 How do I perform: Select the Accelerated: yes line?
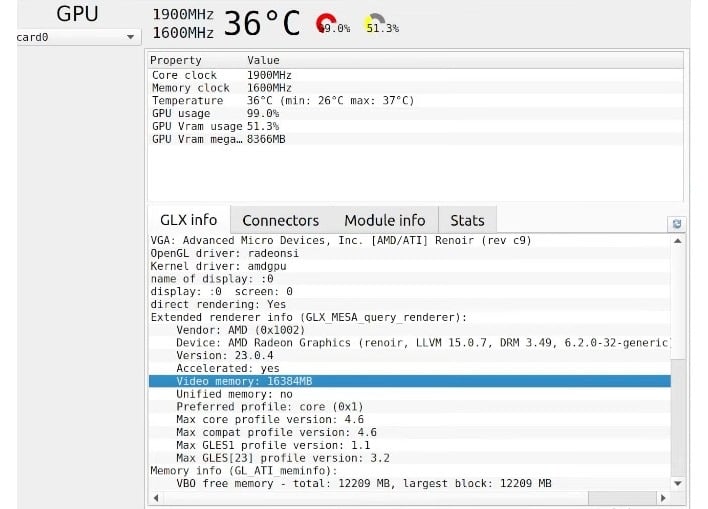[410, 368]
